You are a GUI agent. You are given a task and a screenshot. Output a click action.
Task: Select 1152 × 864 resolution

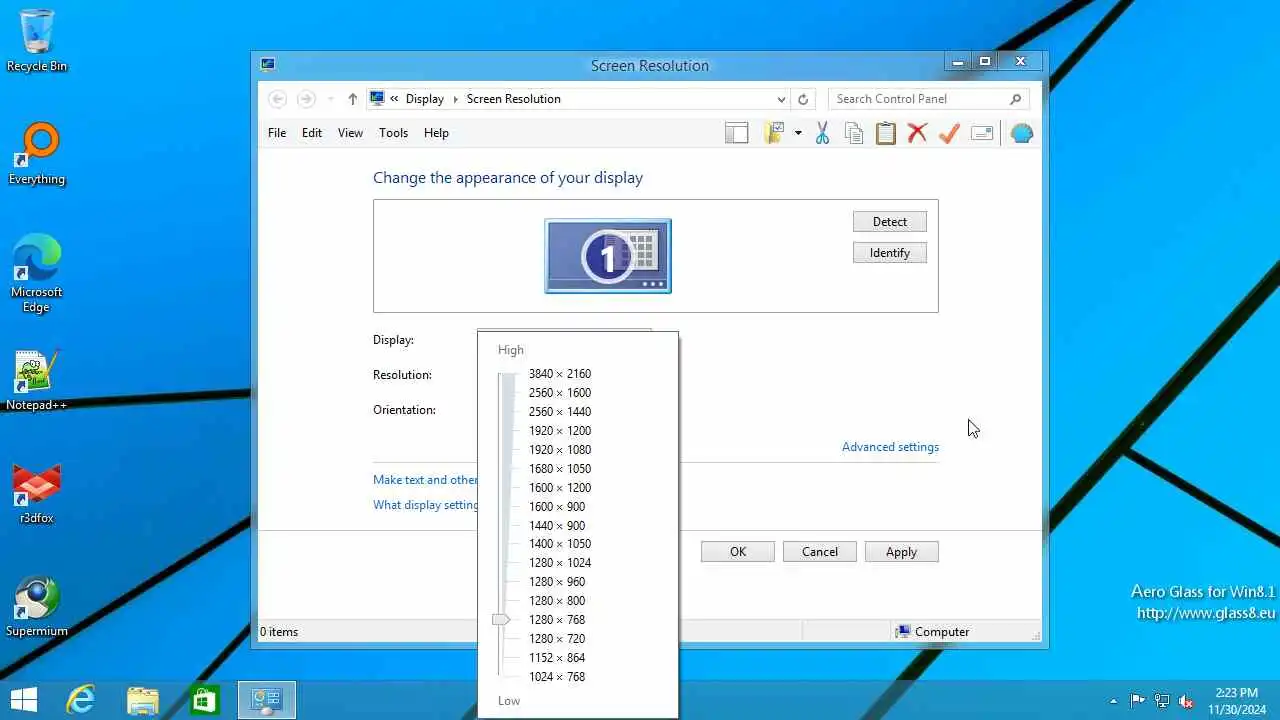point(557,658)
